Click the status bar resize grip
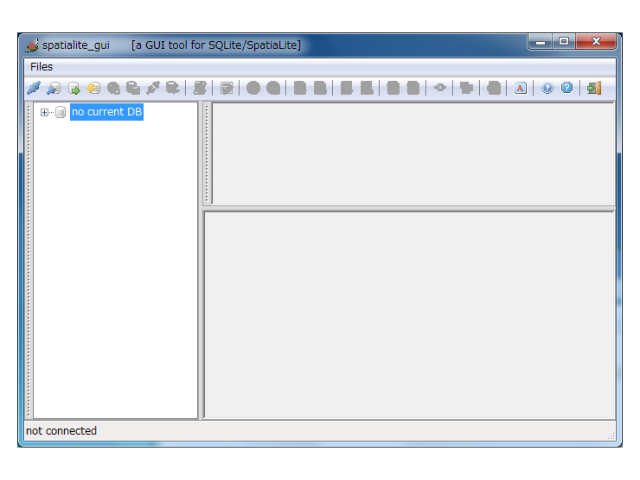Viewport: 640px width, 480px height. pos(611,436)
